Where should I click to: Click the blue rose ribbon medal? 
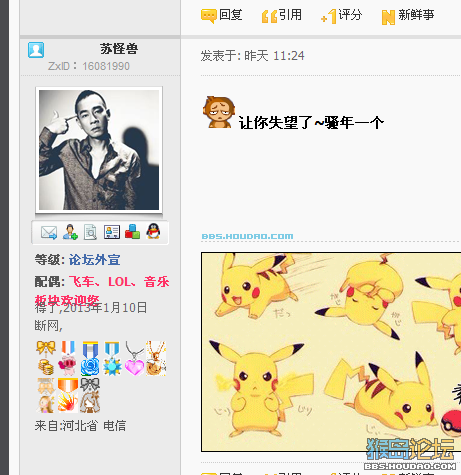90,358
